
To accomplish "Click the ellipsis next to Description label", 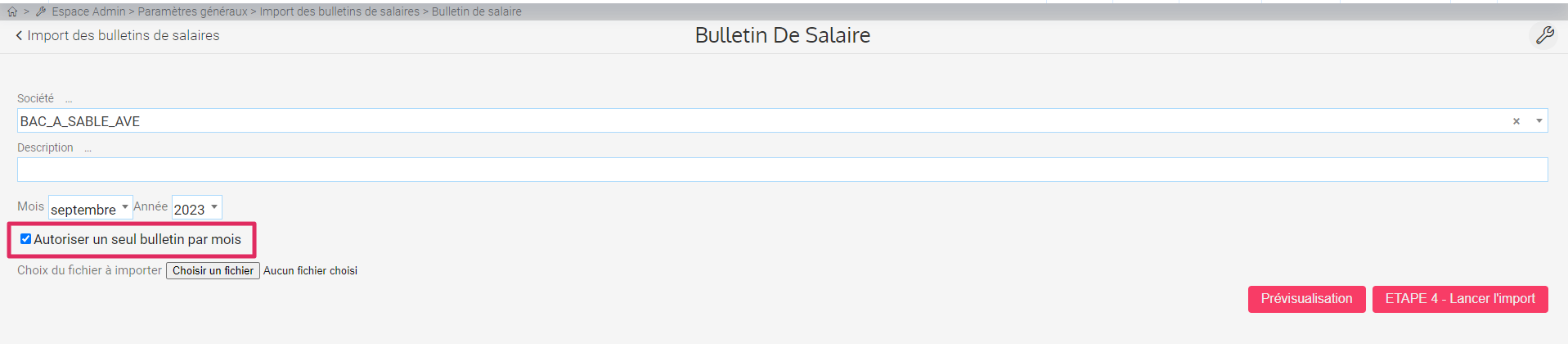I will (88, 148).
